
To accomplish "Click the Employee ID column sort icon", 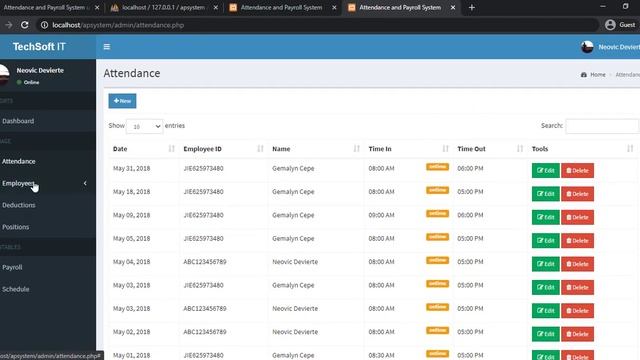I will (x=260, y=149).
